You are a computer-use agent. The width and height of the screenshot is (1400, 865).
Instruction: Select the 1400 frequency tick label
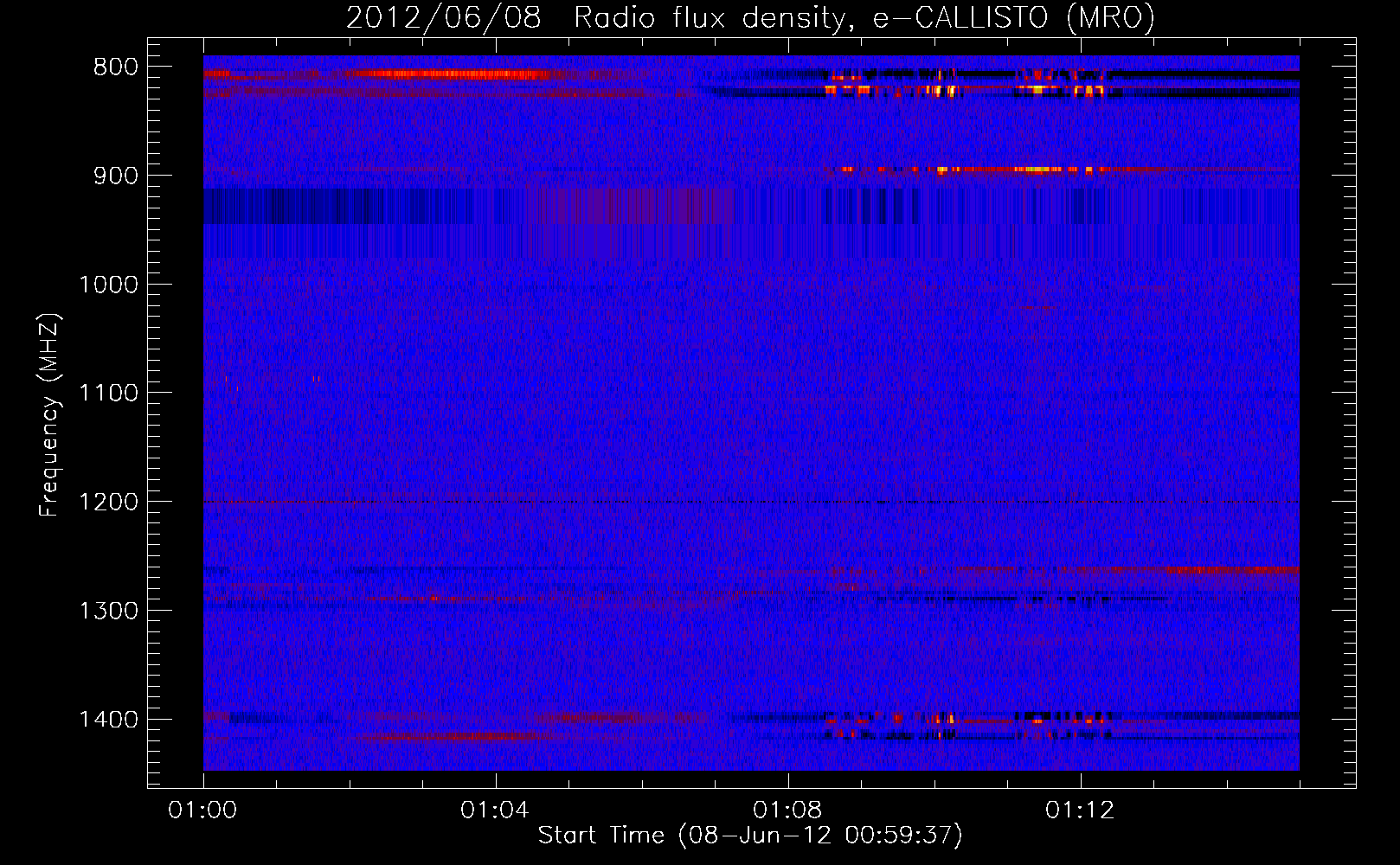[109, 720]
